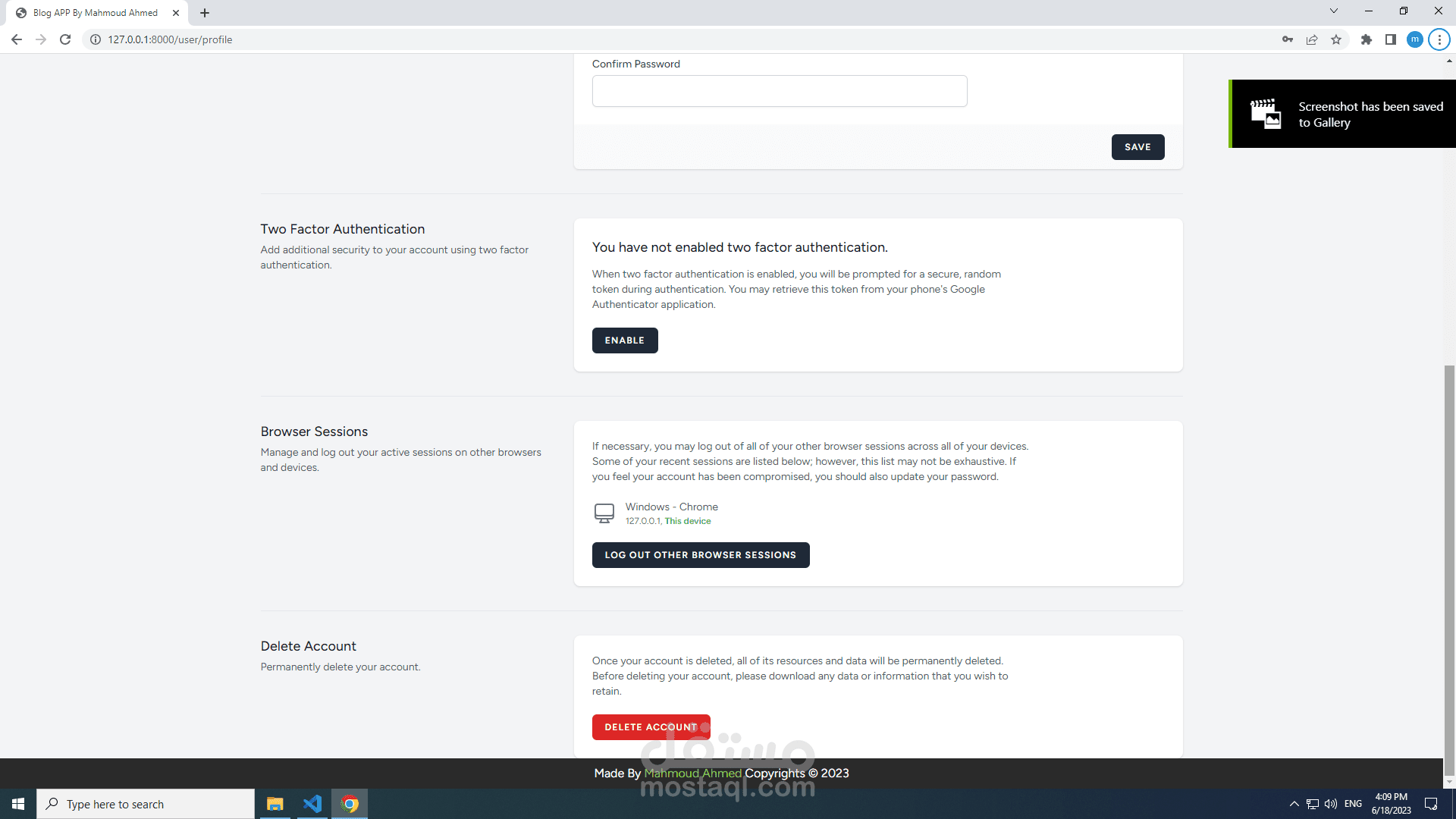Click Log Out Other Browser Sessions
Image resolution: width=1456 pixels, height=819 pixels.
[x=700, y=555]
